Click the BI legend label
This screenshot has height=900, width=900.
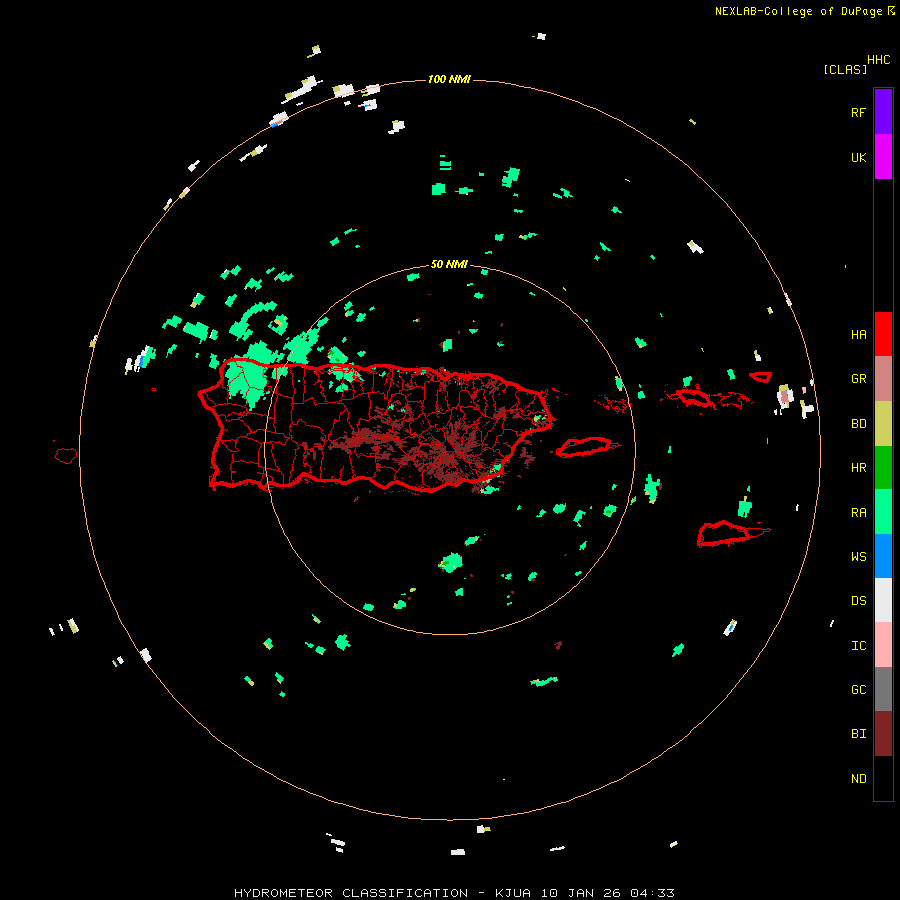858,734
